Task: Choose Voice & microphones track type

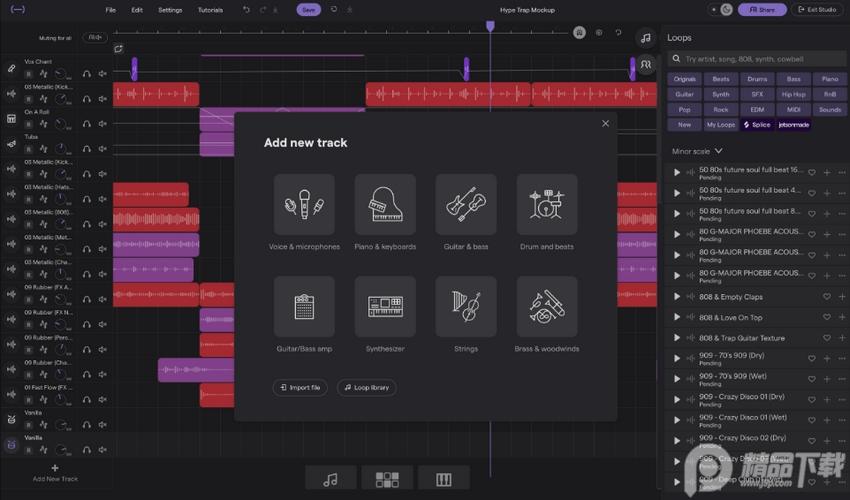Action: tap(304, 205)
